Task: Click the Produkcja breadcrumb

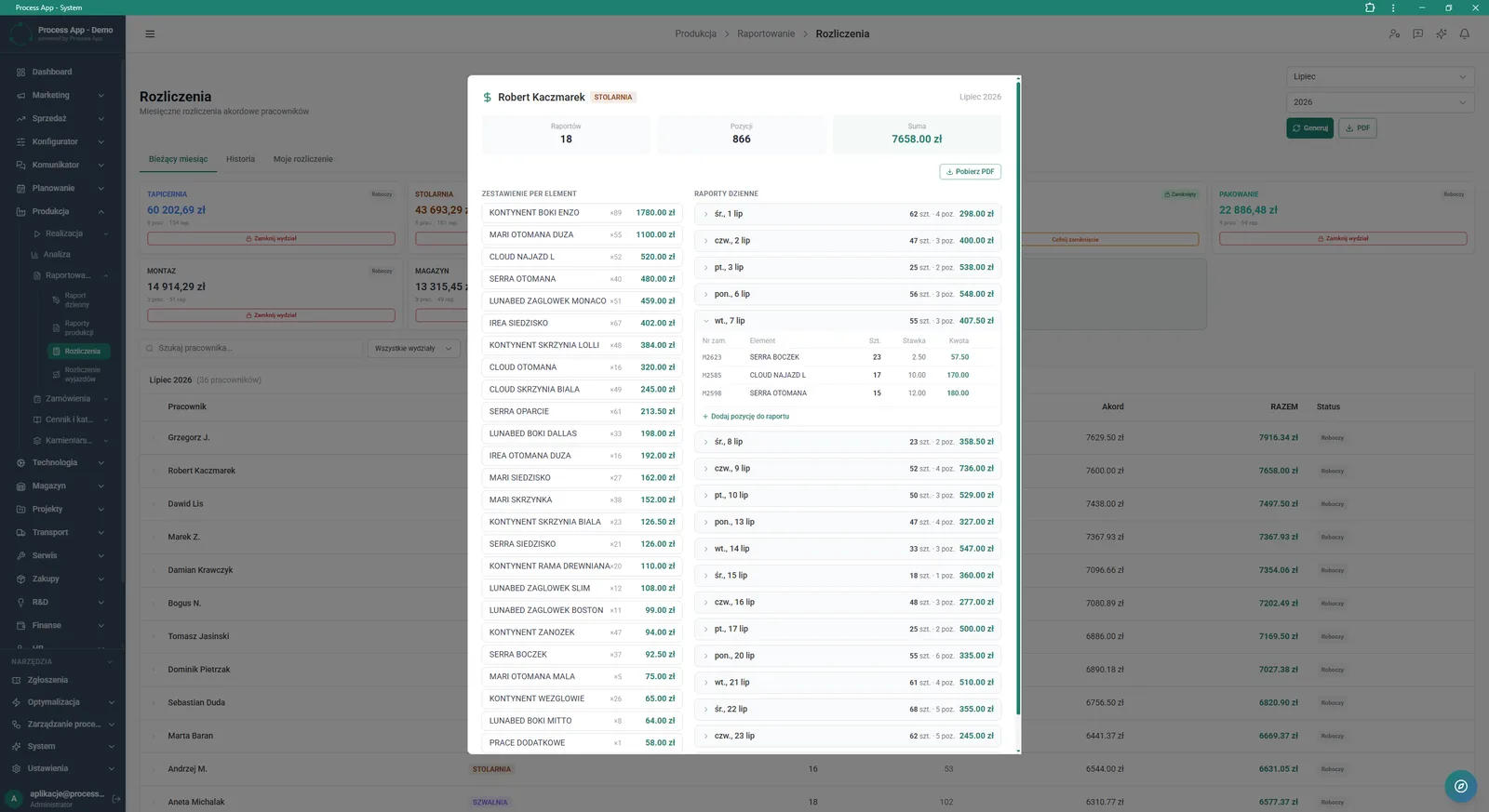Action: click(x=696, y=33)
